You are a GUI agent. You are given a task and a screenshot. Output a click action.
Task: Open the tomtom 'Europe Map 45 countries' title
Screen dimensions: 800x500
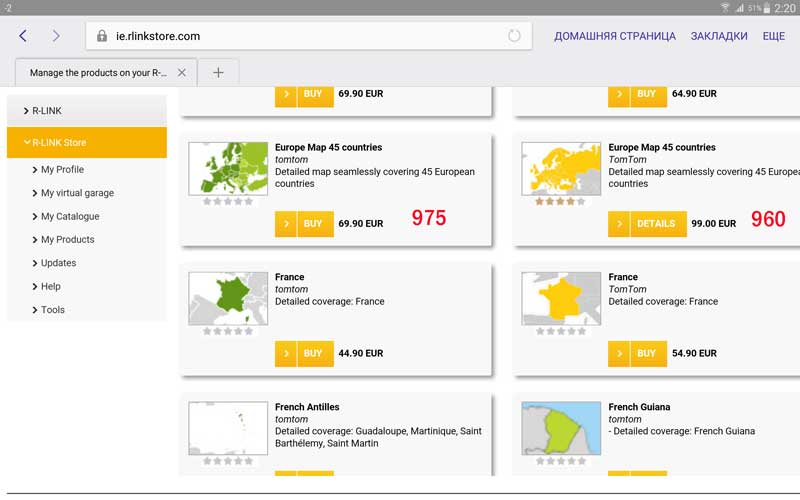click(x=328, y=147)
